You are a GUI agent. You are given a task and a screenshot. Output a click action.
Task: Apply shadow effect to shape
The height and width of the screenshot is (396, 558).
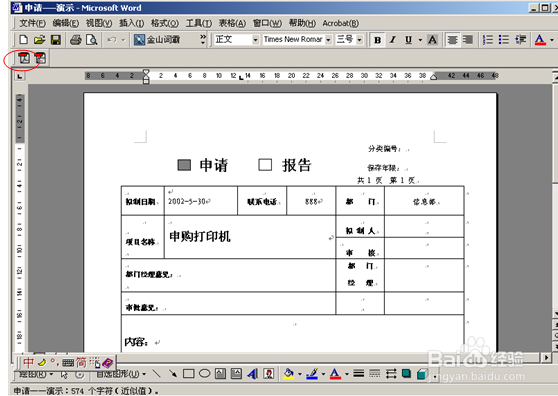406,374
